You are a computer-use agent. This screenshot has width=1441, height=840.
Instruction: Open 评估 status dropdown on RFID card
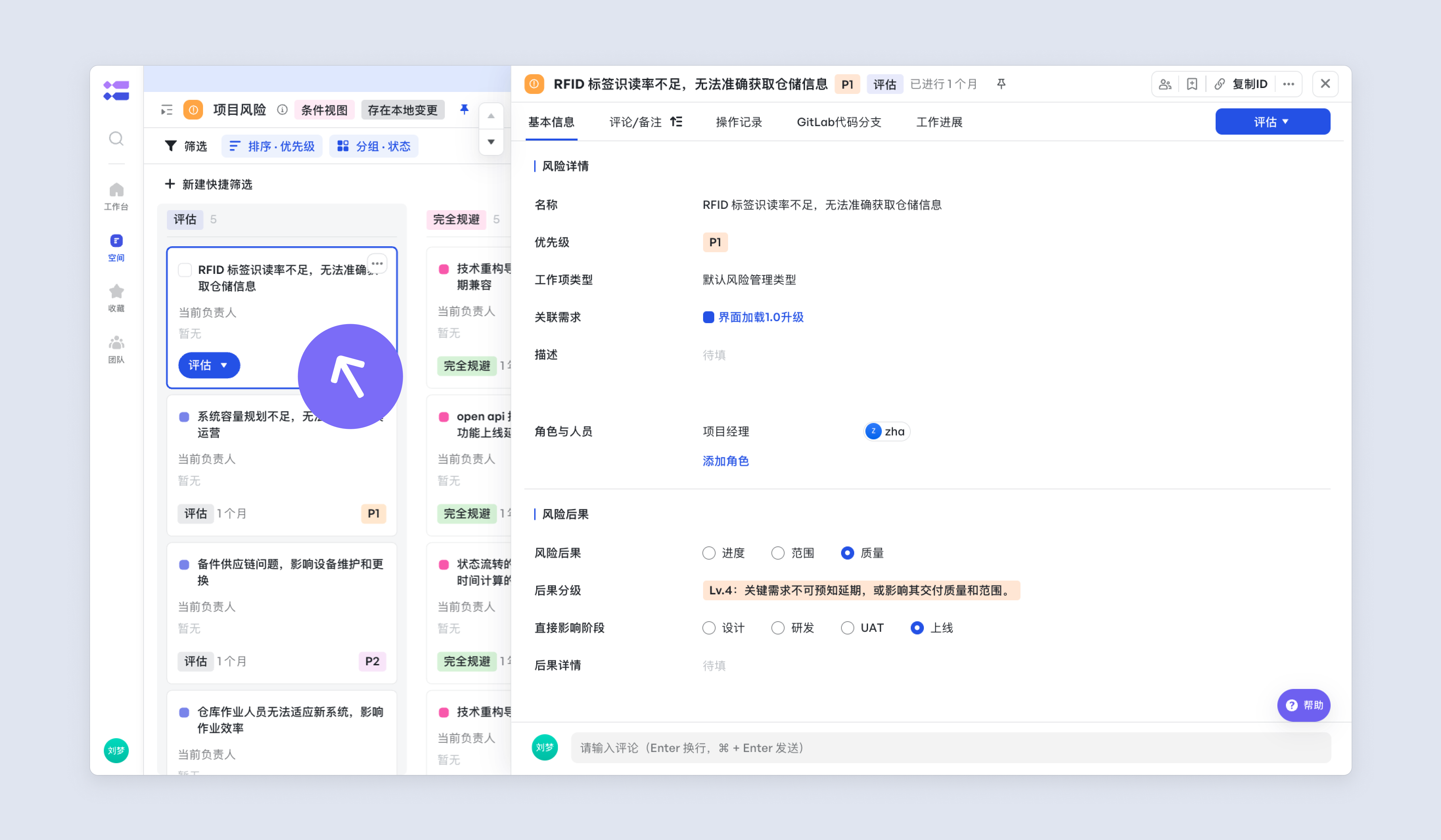point(209,365)
